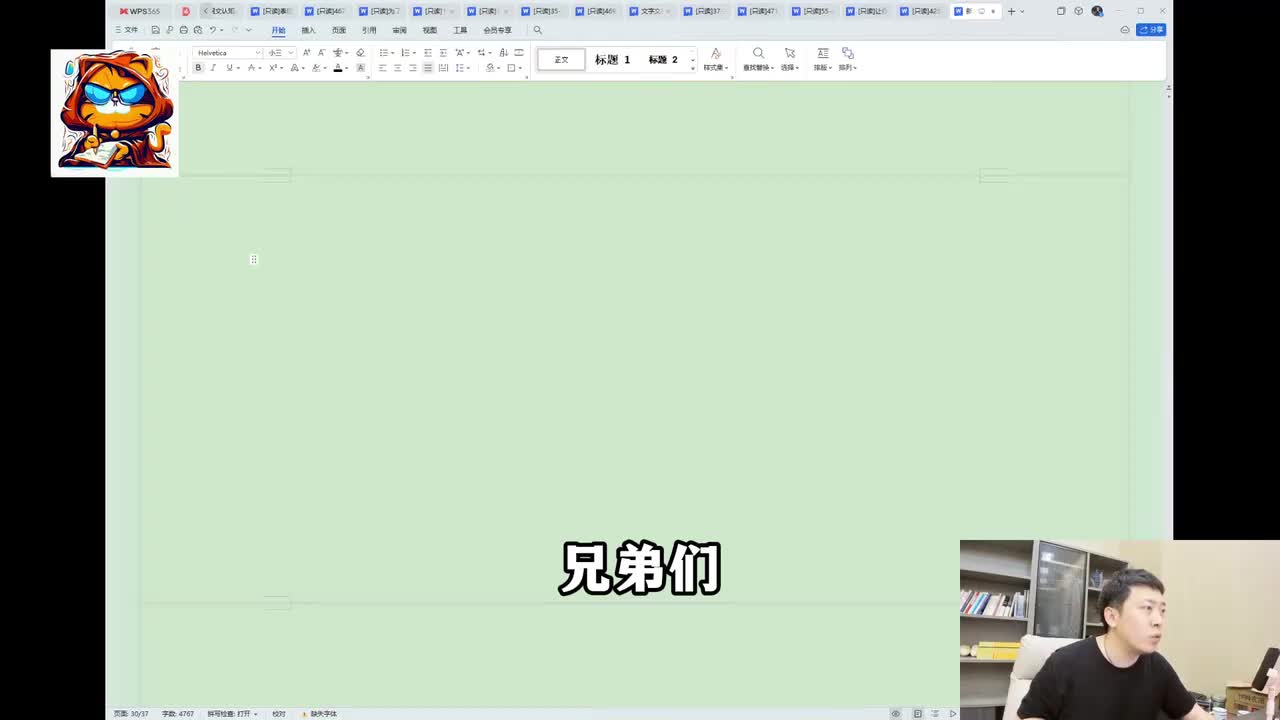Click the decrease indent icon
Image resolution: width=1280 pixels, height=720 pixels.
point(428,53)
